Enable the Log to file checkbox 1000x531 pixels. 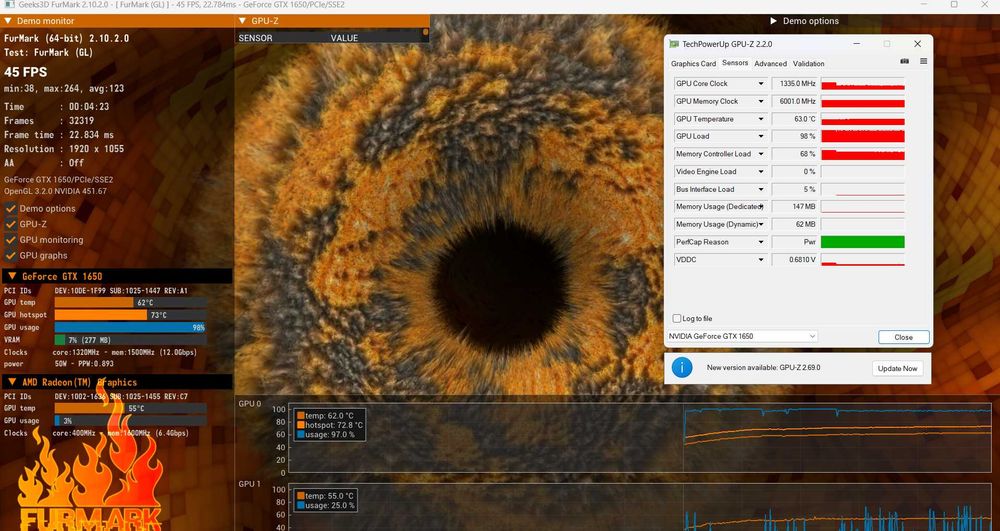pos(677,318)
